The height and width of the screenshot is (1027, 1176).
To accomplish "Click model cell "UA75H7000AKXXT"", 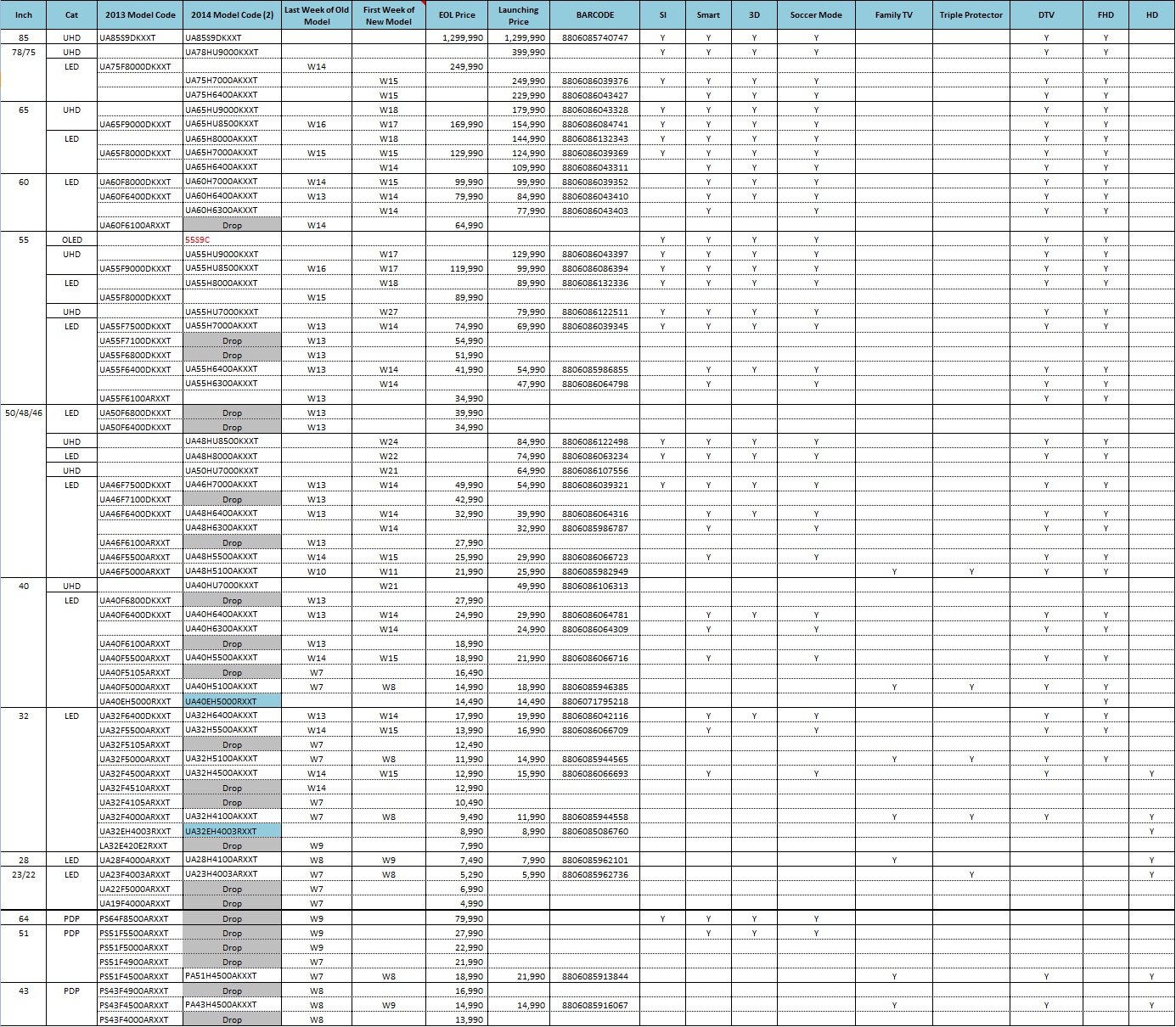I will (232, 81).
